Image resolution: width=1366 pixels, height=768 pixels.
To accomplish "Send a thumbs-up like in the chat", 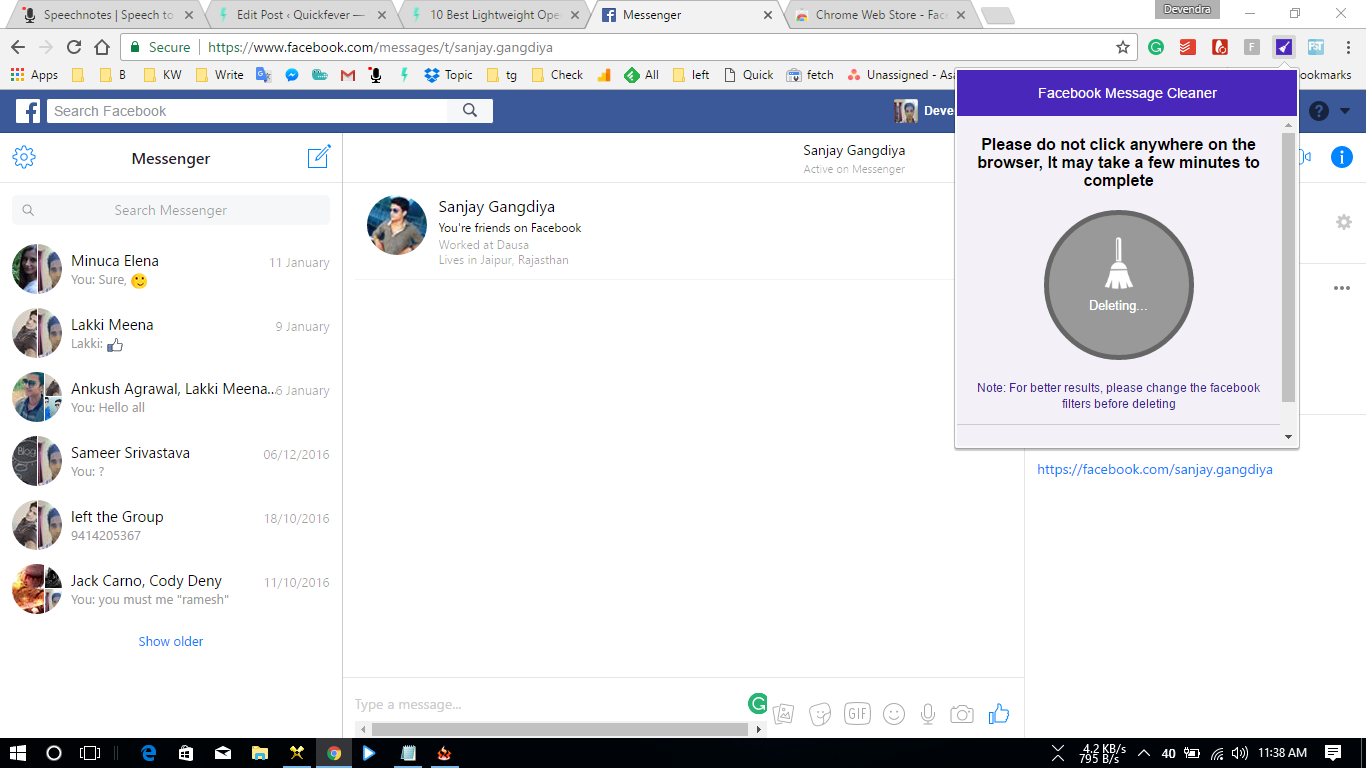I will (998, 713).
